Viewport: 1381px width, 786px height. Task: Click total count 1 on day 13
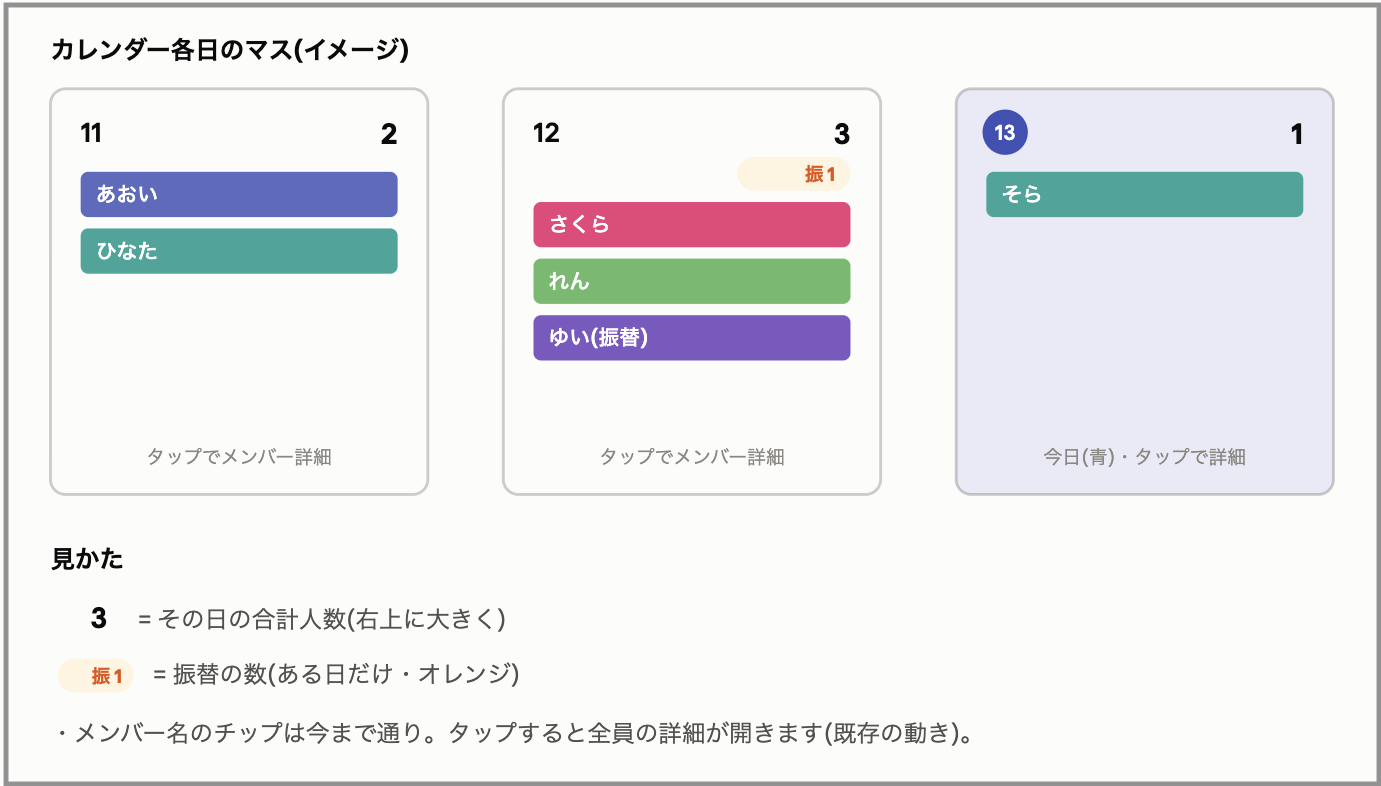point(1297,134)
